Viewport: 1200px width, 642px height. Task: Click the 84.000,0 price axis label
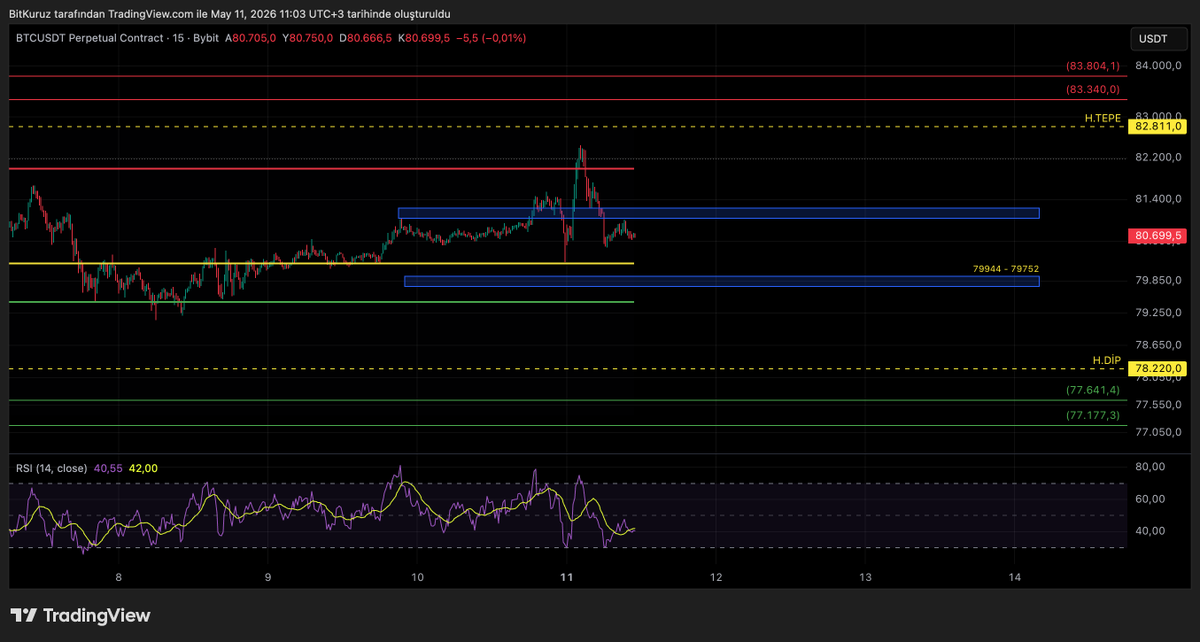(1158, 66)
